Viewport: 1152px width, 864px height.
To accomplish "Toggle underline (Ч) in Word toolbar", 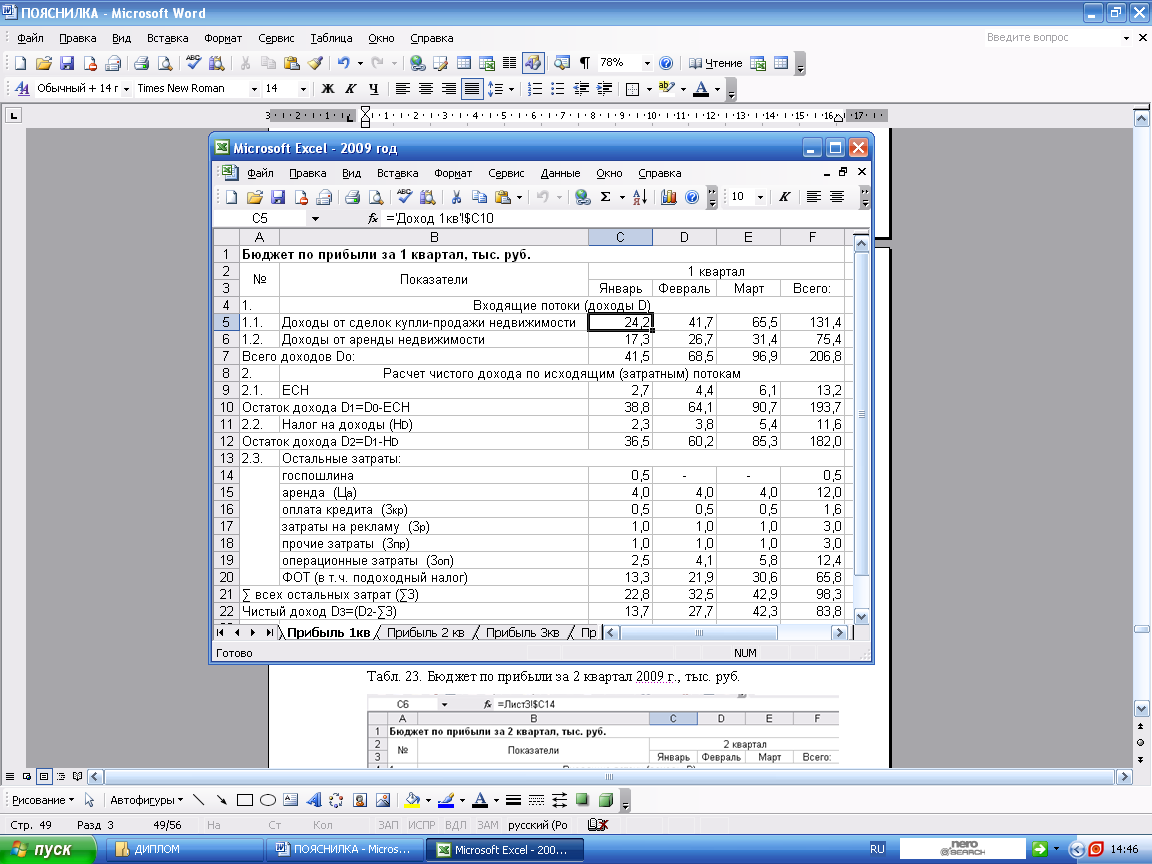I will point(373,88).
